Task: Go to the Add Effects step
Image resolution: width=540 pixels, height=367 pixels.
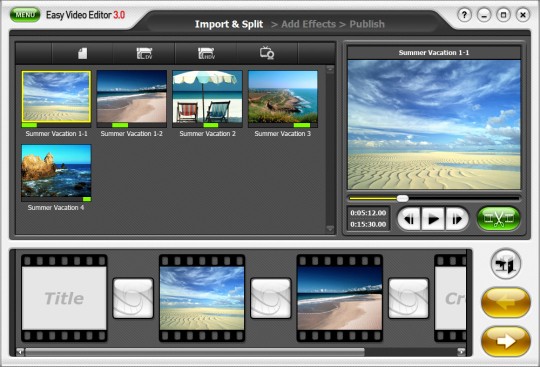Action: (309, 24)
